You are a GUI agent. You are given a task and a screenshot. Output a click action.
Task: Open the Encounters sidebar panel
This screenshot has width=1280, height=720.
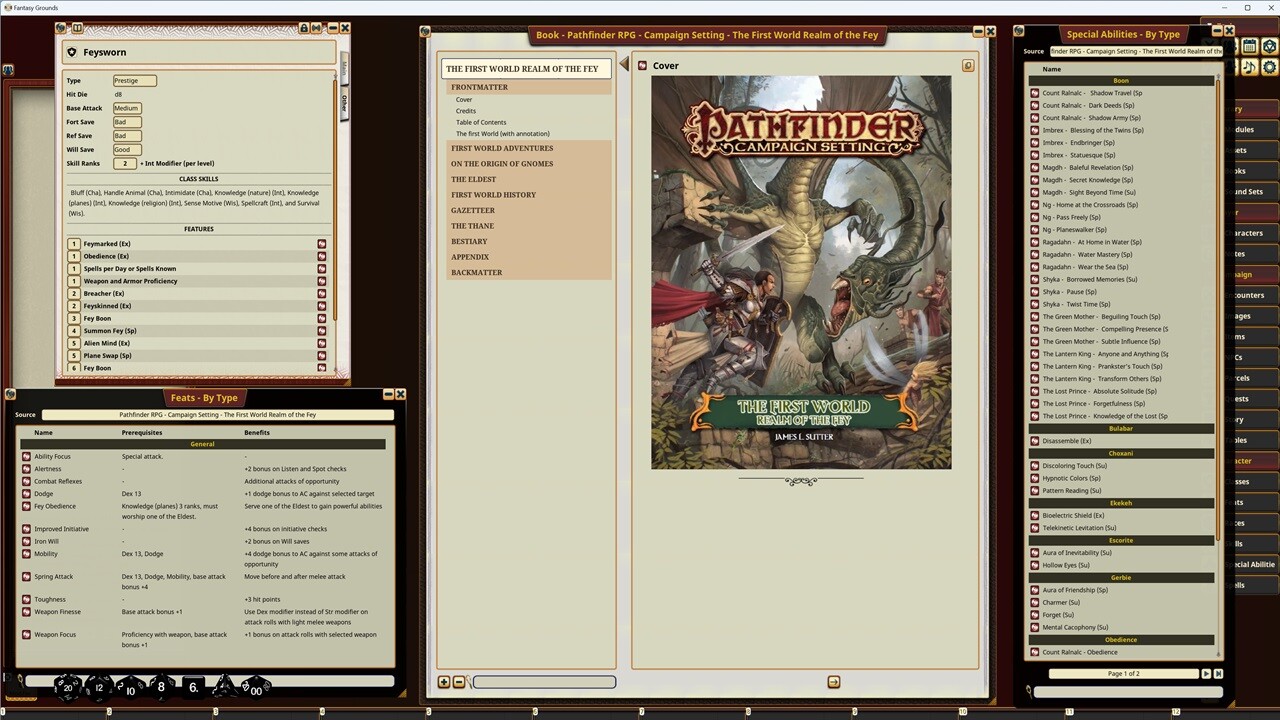(1258, 294)
